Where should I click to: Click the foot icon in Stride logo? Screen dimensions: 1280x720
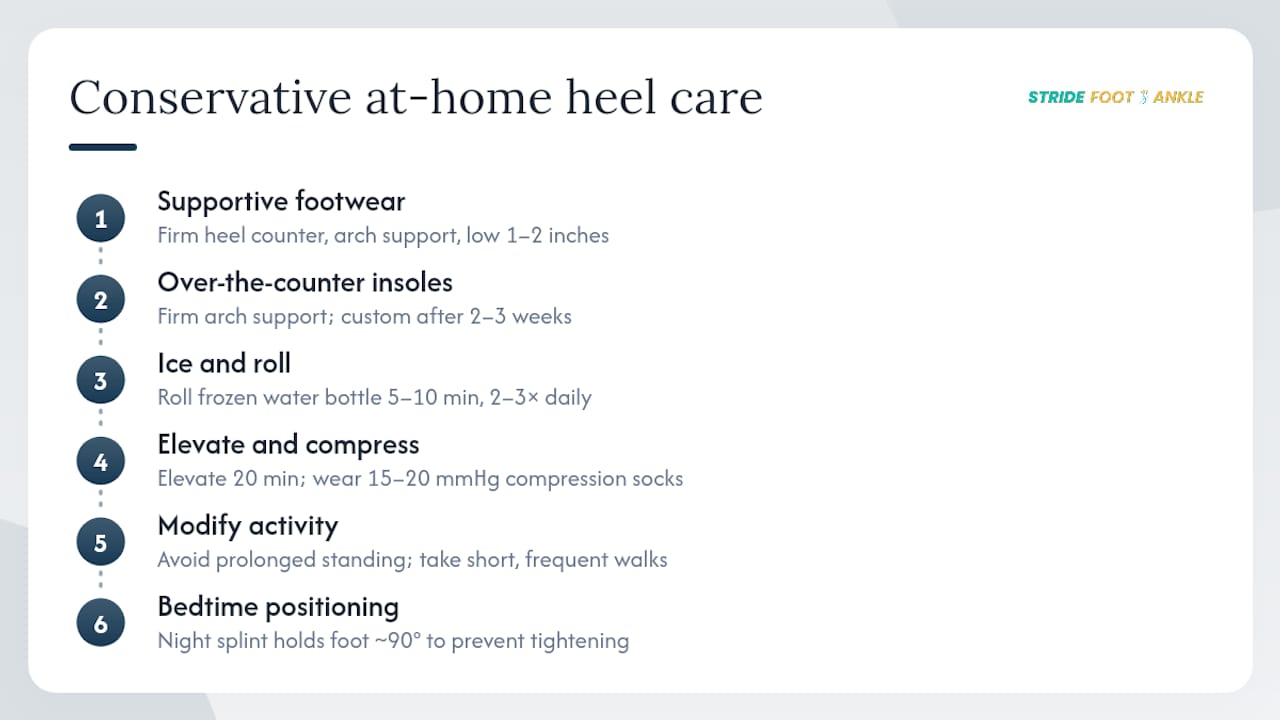tap(1143, 97)
